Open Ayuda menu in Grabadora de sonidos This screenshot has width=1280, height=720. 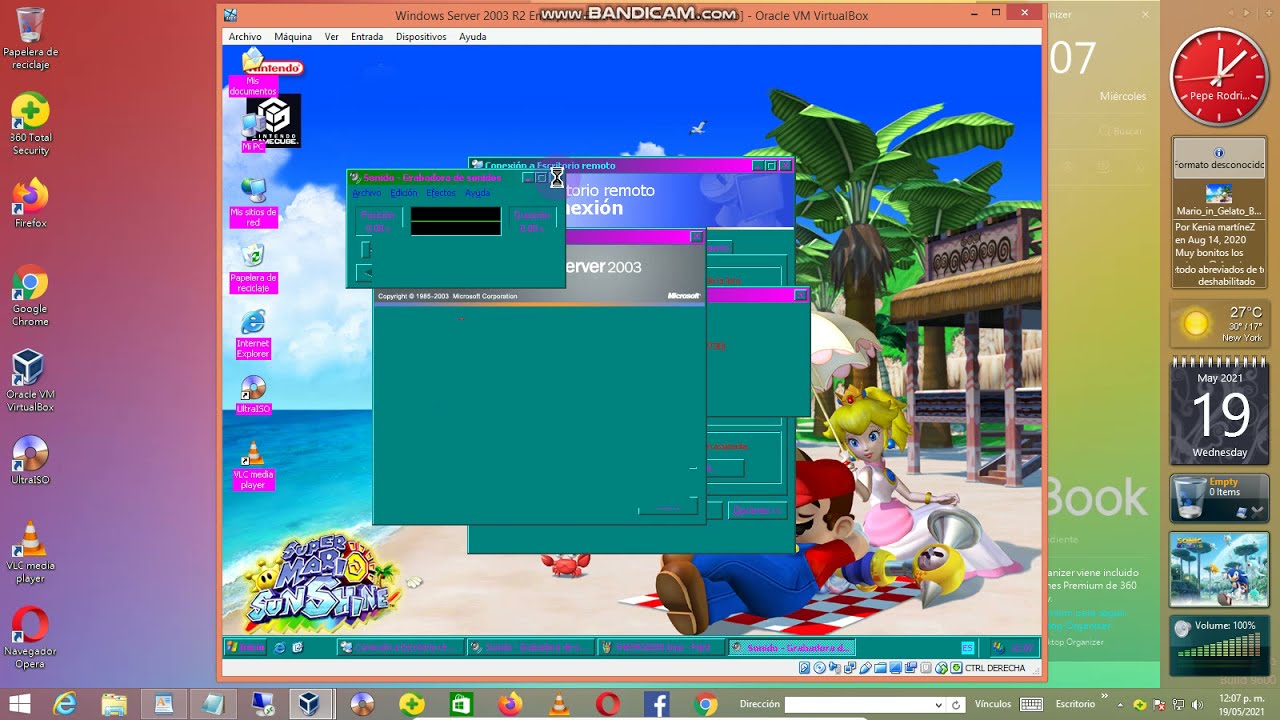(x=477, y=193)
